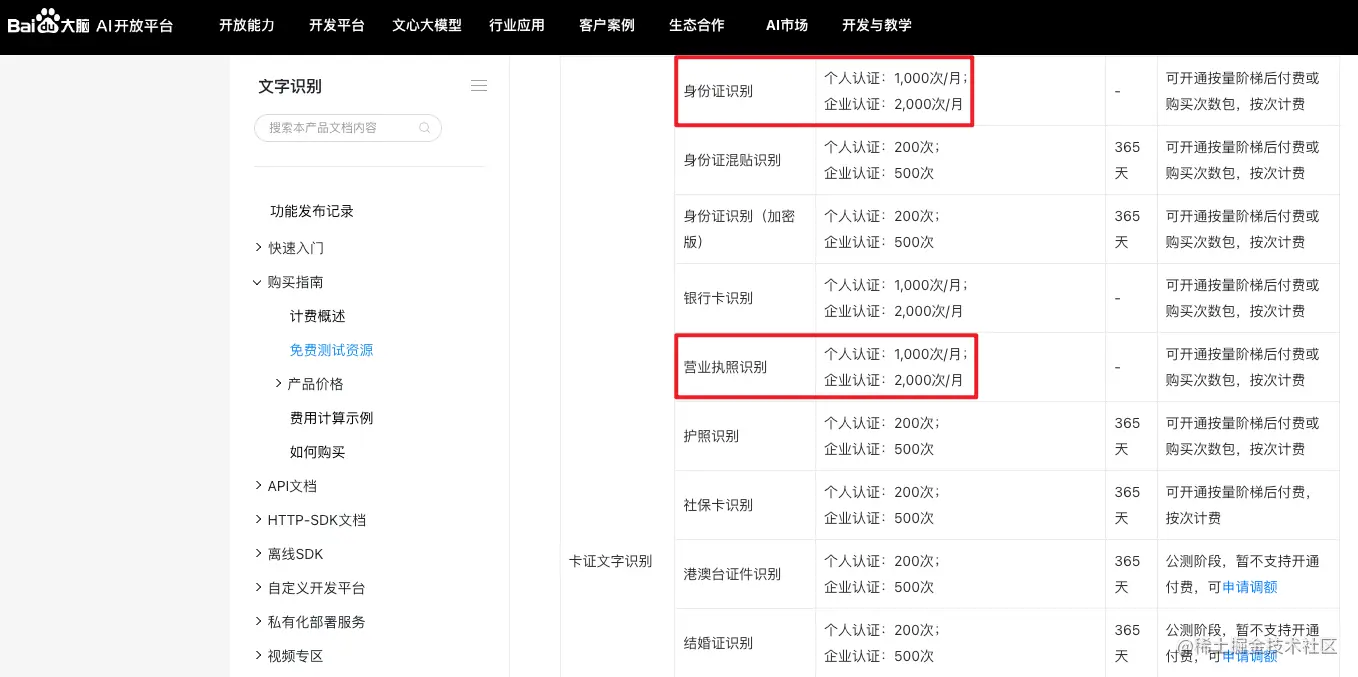Open the 计费概述 page
This screenshot has height=677, width=1358.
(x=318, y=316)
